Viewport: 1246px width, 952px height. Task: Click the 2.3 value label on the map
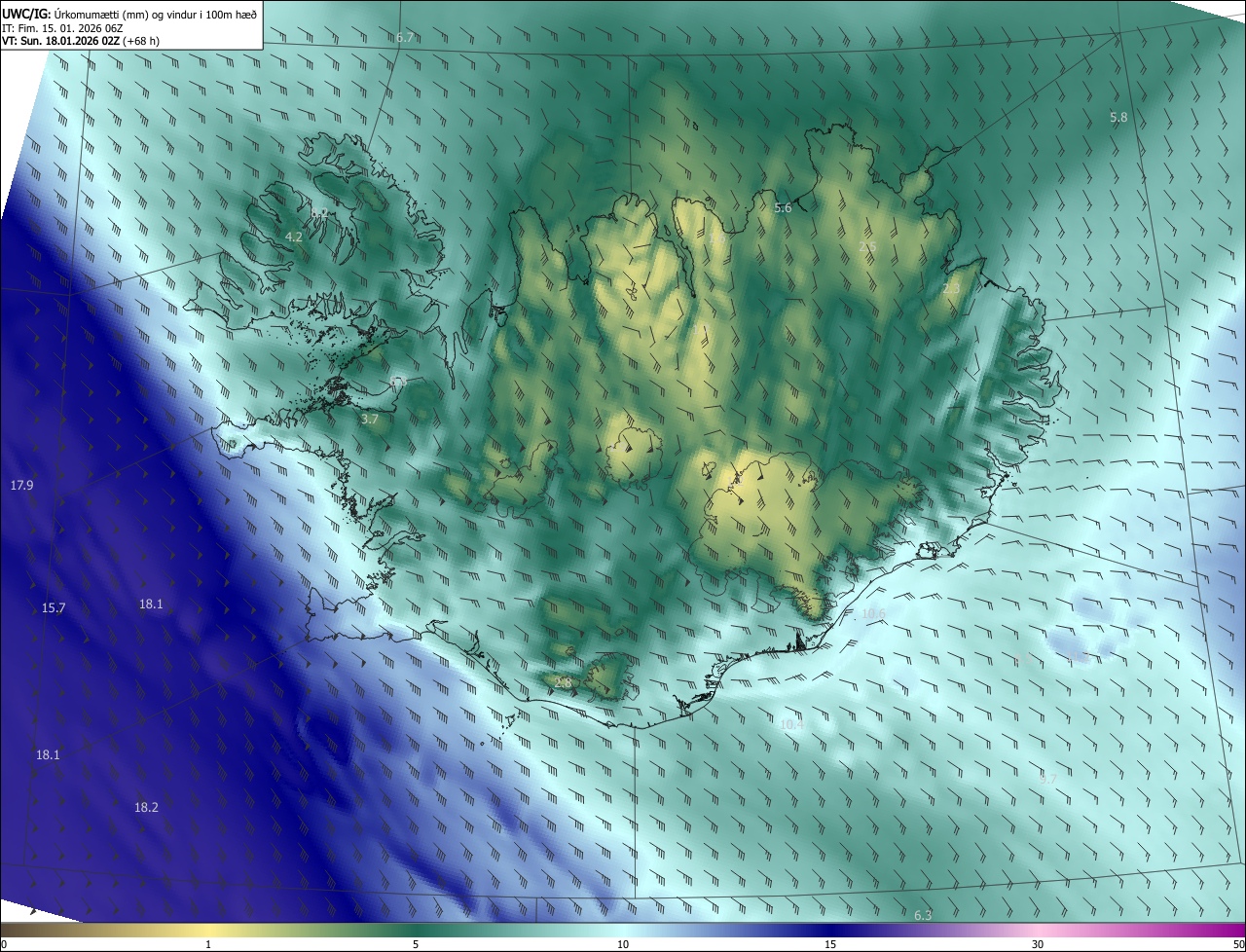(951, 288)
